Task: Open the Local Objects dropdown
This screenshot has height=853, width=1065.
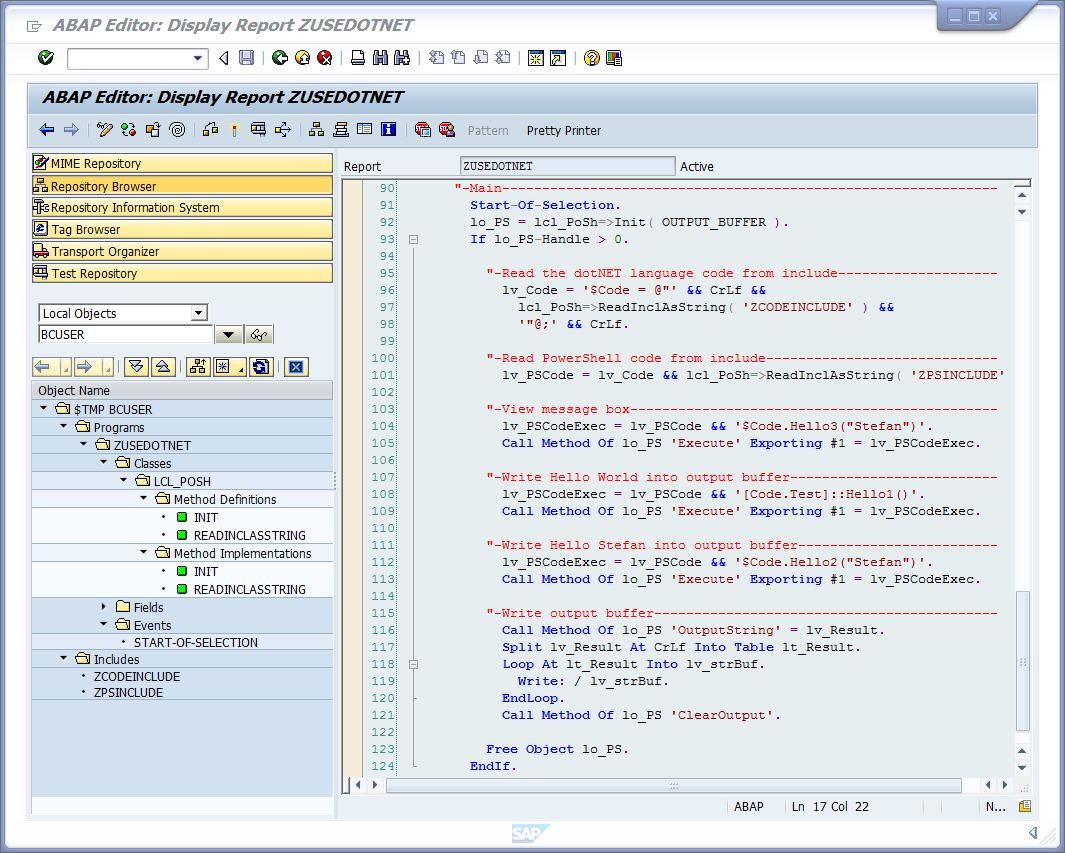Action: (198, 313)
